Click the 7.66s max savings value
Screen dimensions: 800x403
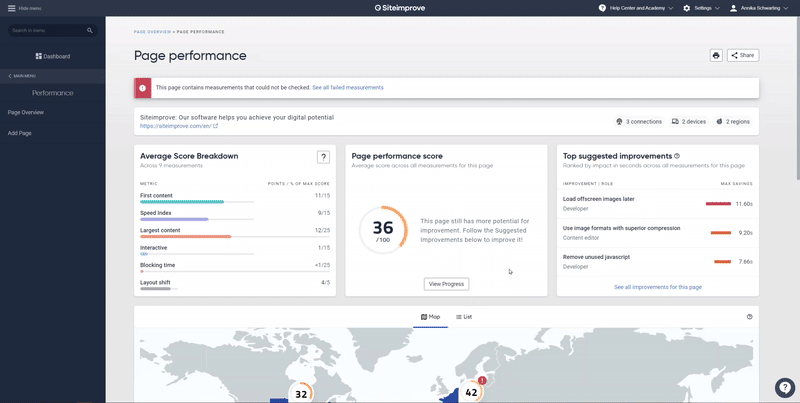point(745,262)
